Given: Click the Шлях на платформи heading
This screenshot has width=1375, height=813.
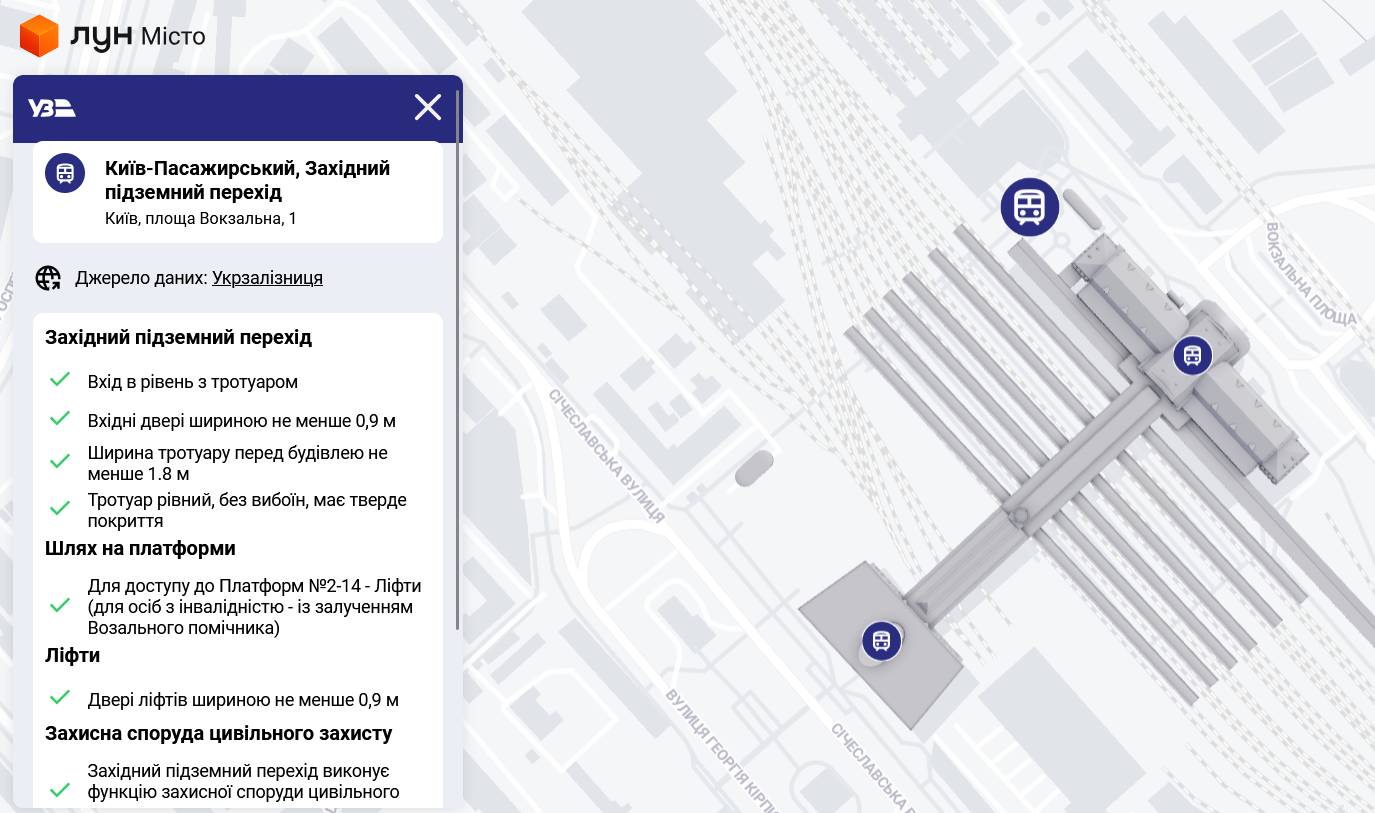Looking at the screenshot, I should (x=140, y=548).
